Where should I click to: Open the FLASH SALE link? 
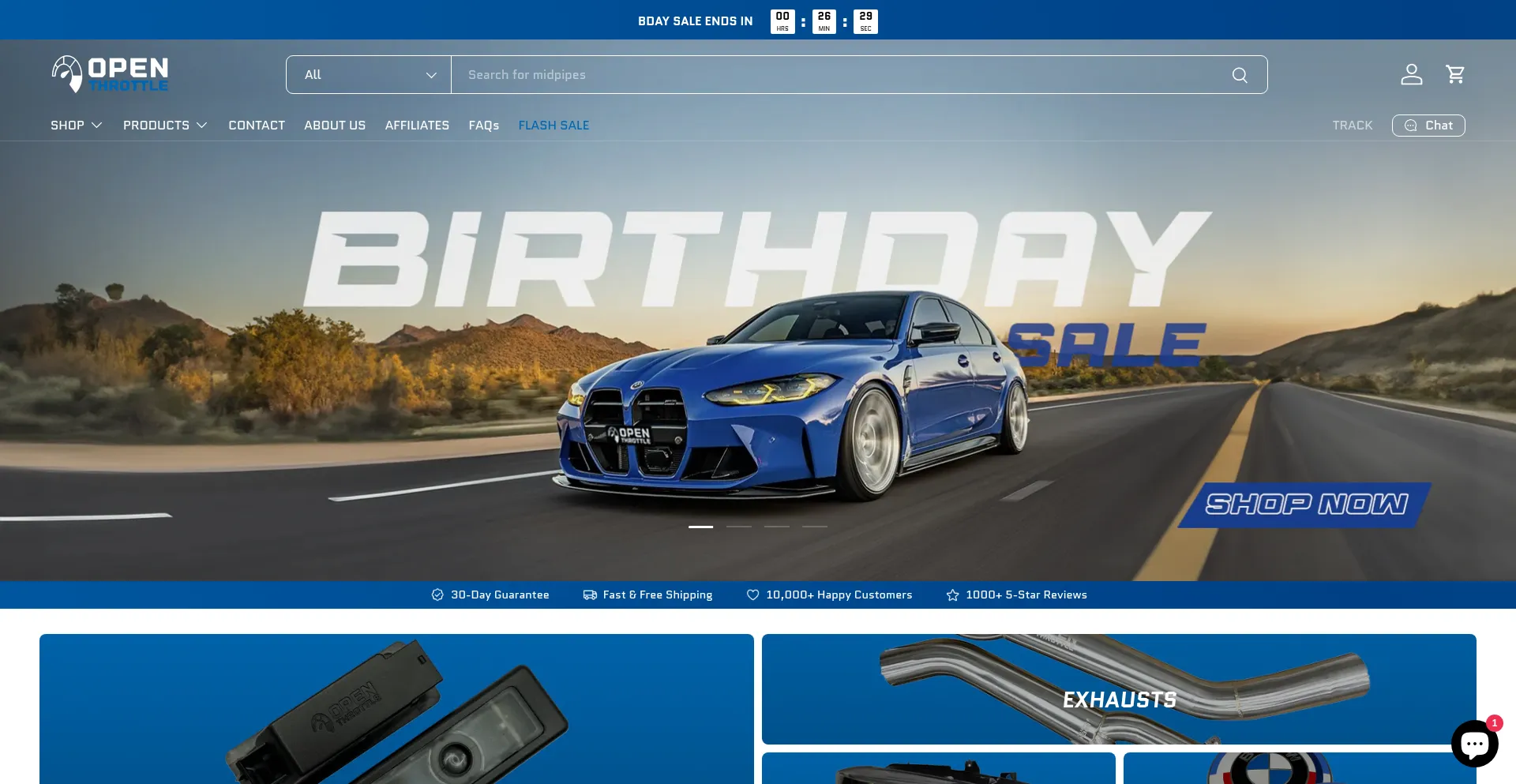(553, 126)
